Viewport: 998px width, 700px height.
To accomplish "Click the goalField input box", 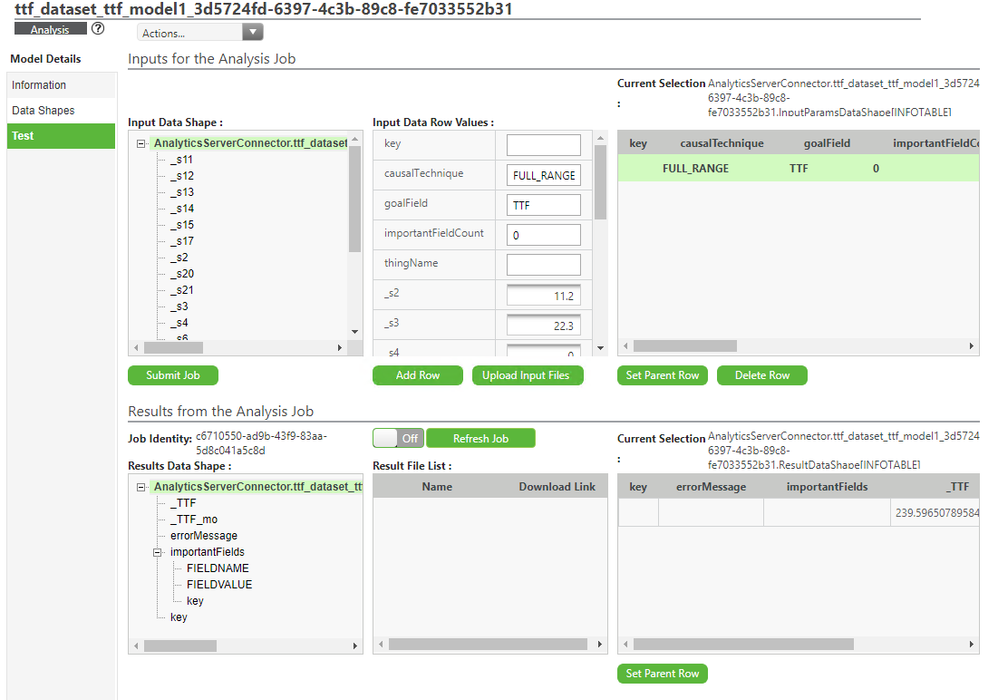I will pyautogui.click(x=543, y=205).
